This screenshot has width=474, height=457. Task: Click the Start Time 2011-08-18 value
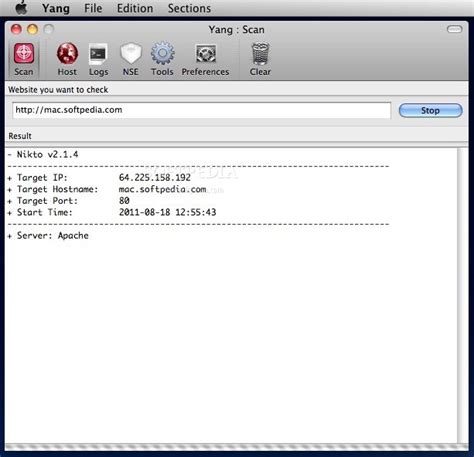pos(168,212)
